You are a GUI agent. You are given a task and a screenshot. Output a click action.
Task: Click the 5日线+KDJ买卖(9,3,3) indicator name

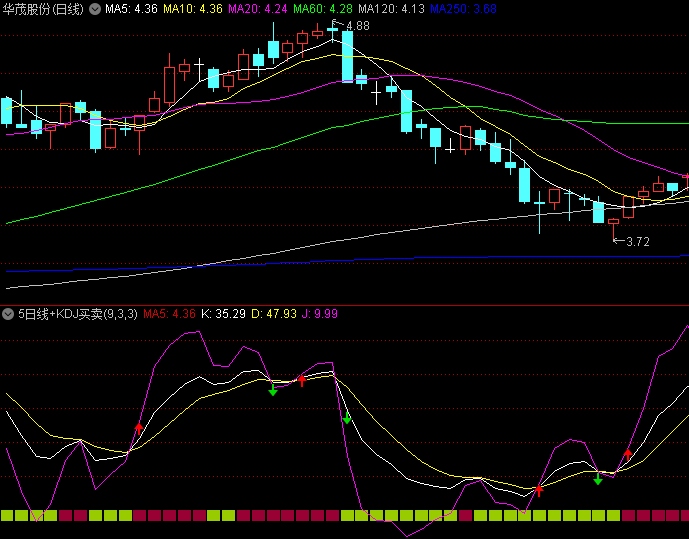pos(78,314)
